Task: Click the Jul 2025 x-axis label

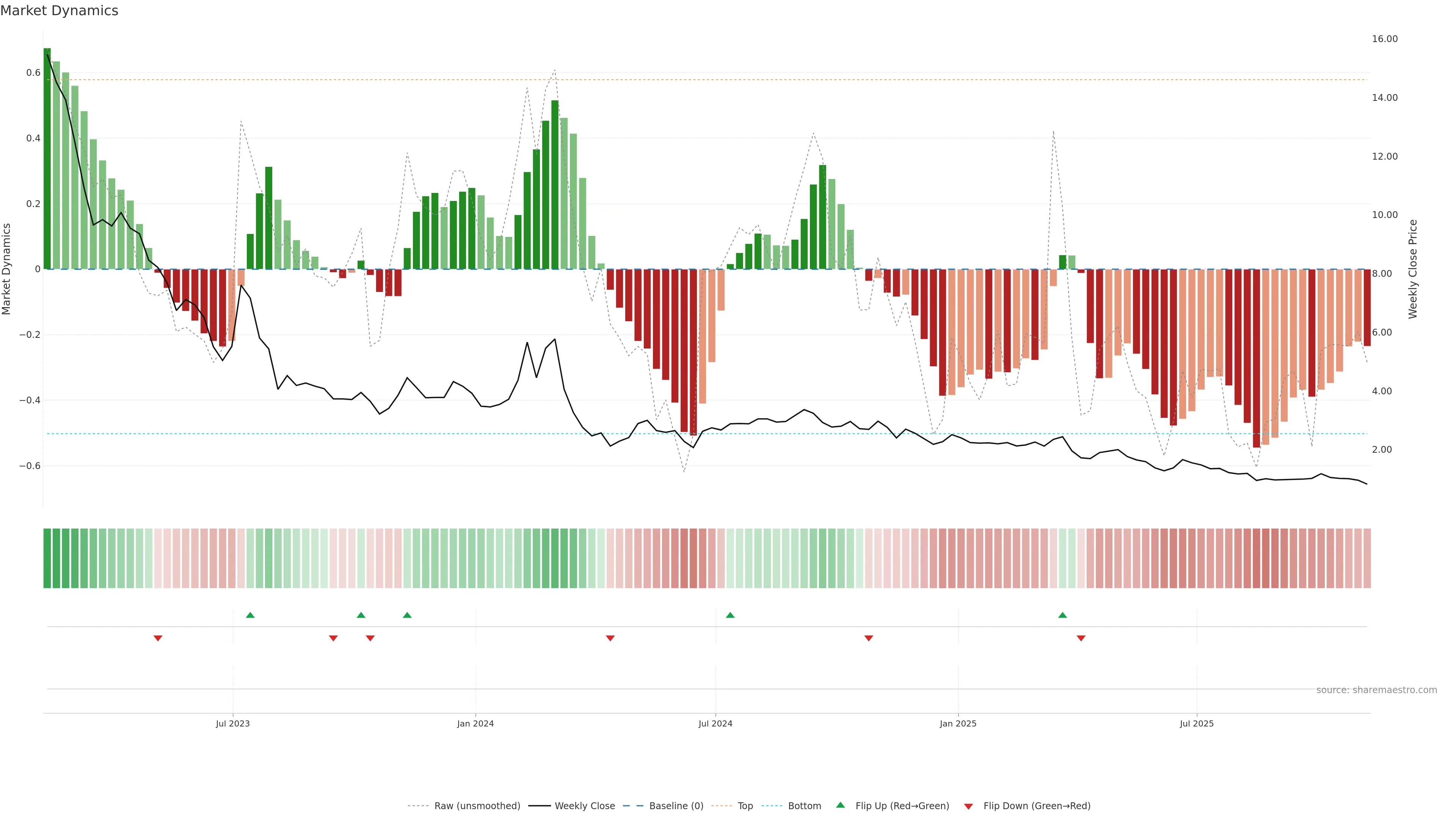Action: pyautogui.click(x=1197, y=723)
